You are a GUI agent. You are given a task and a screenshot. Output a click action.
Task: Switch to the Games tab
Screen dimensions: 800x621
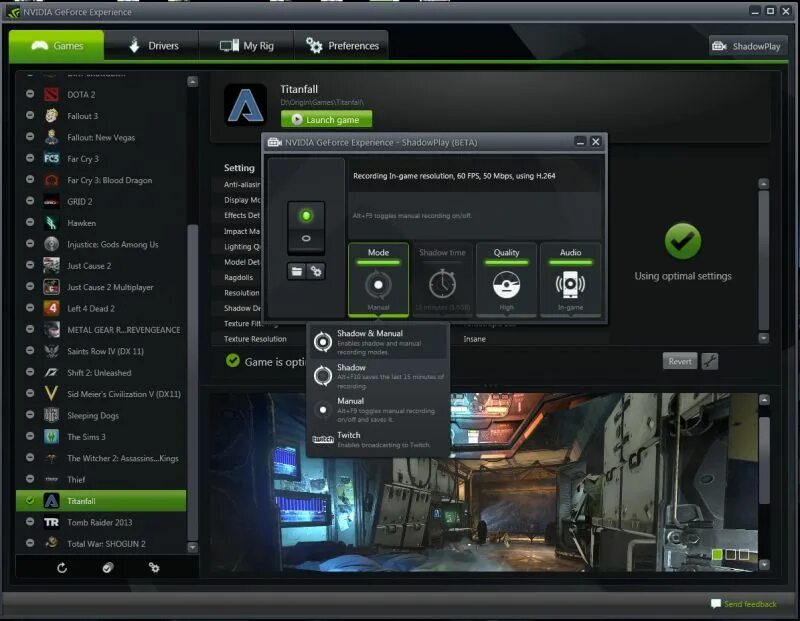pos(57,45)
